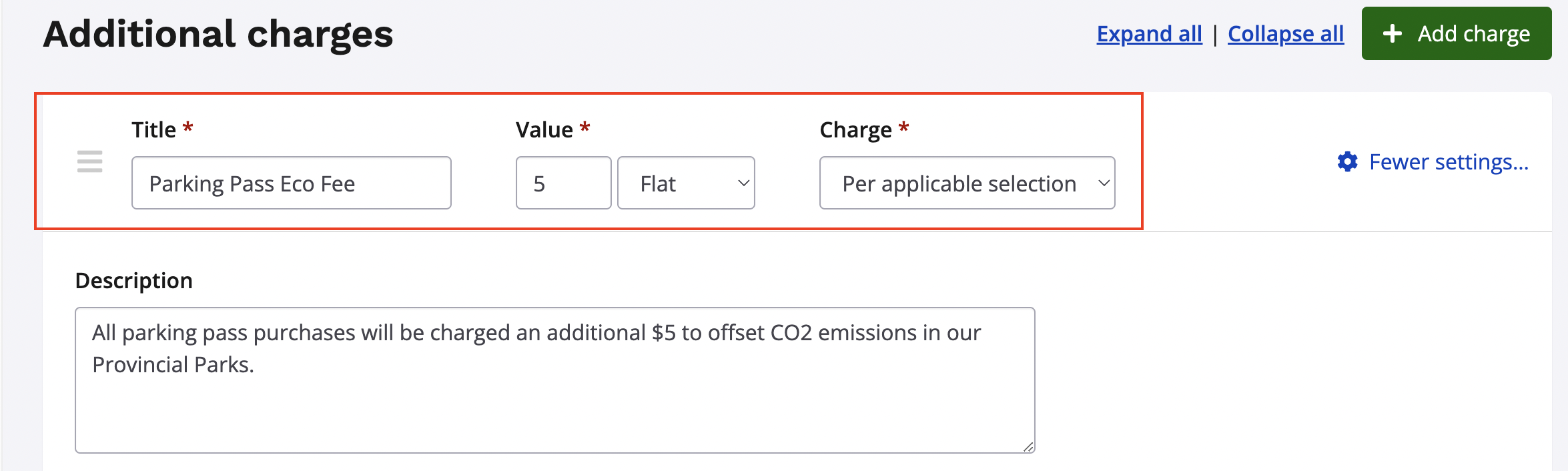Click the Expand all link
This screenshot has height=471, width=1568.
point(1149,33)
